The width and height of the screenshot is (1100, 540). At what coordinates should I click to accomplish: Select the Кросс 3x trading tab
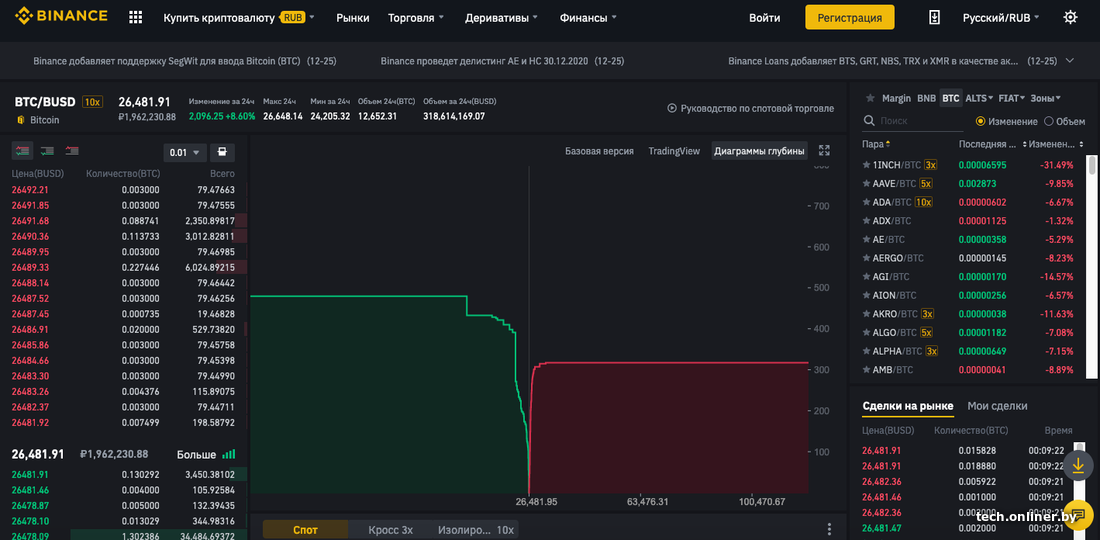(391, 529)
